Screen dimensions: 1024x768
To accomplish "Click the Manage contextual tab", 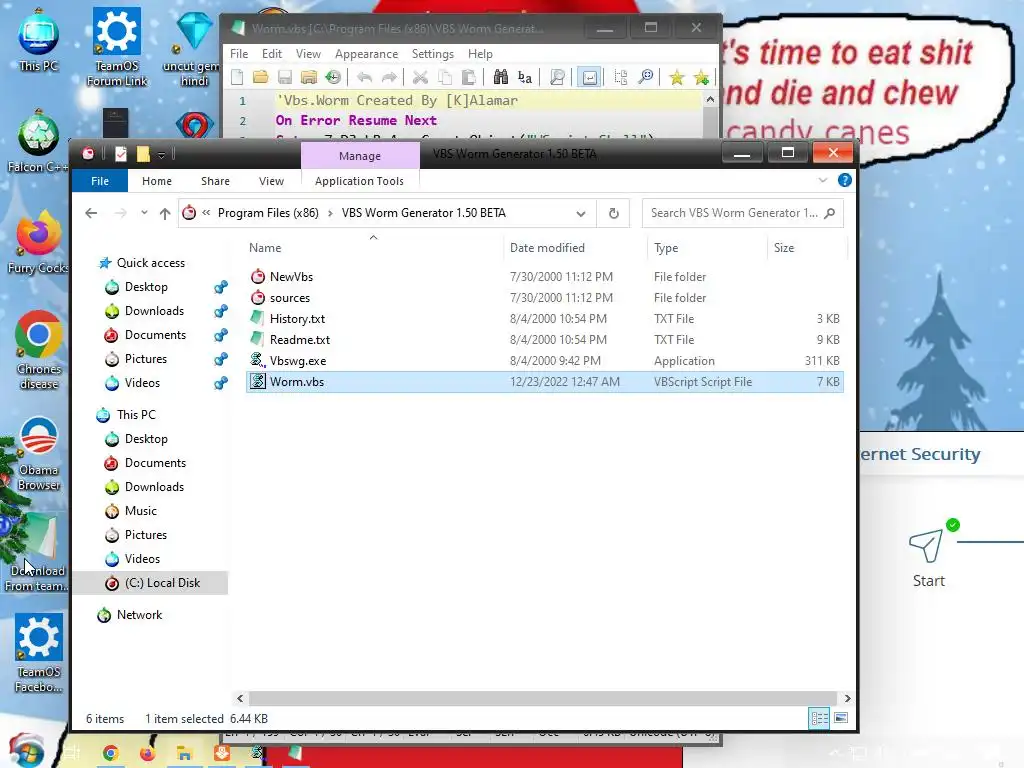I will 360,156.
